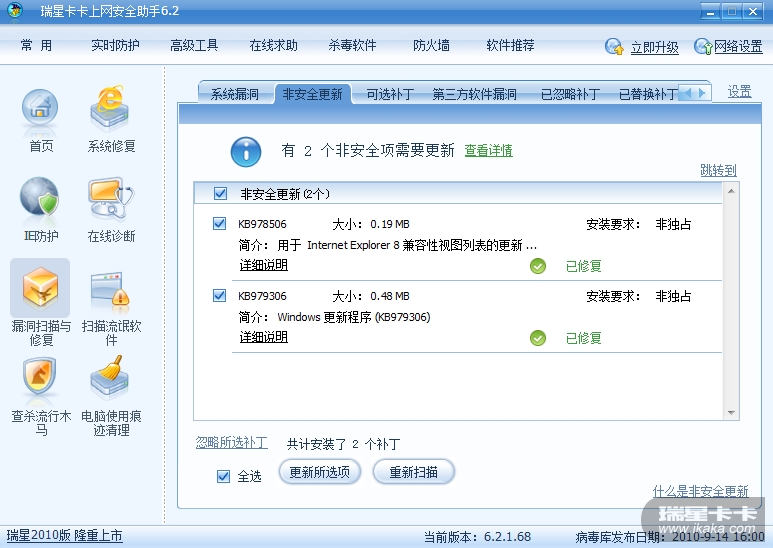Click the 立即升级 link text
773x548 pixels.
click(x=655, y=47)
